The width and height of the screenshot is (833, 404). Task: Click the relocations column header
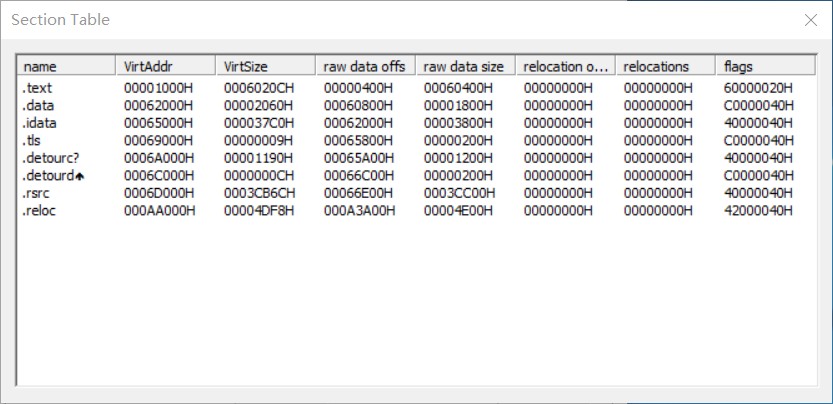665,66
